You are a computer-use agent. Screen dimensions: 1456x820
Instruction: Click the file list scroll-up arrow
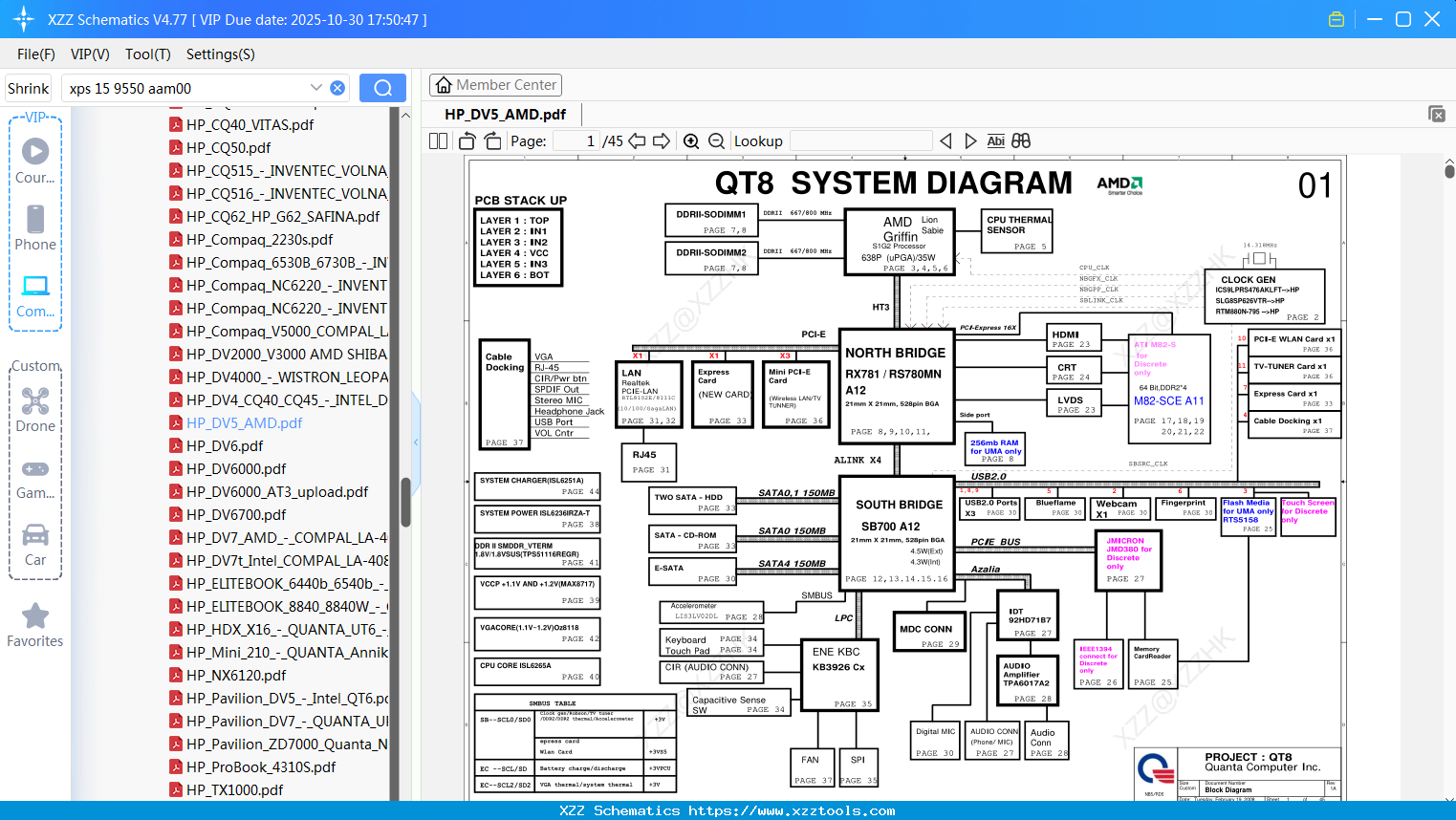point(405,115)
